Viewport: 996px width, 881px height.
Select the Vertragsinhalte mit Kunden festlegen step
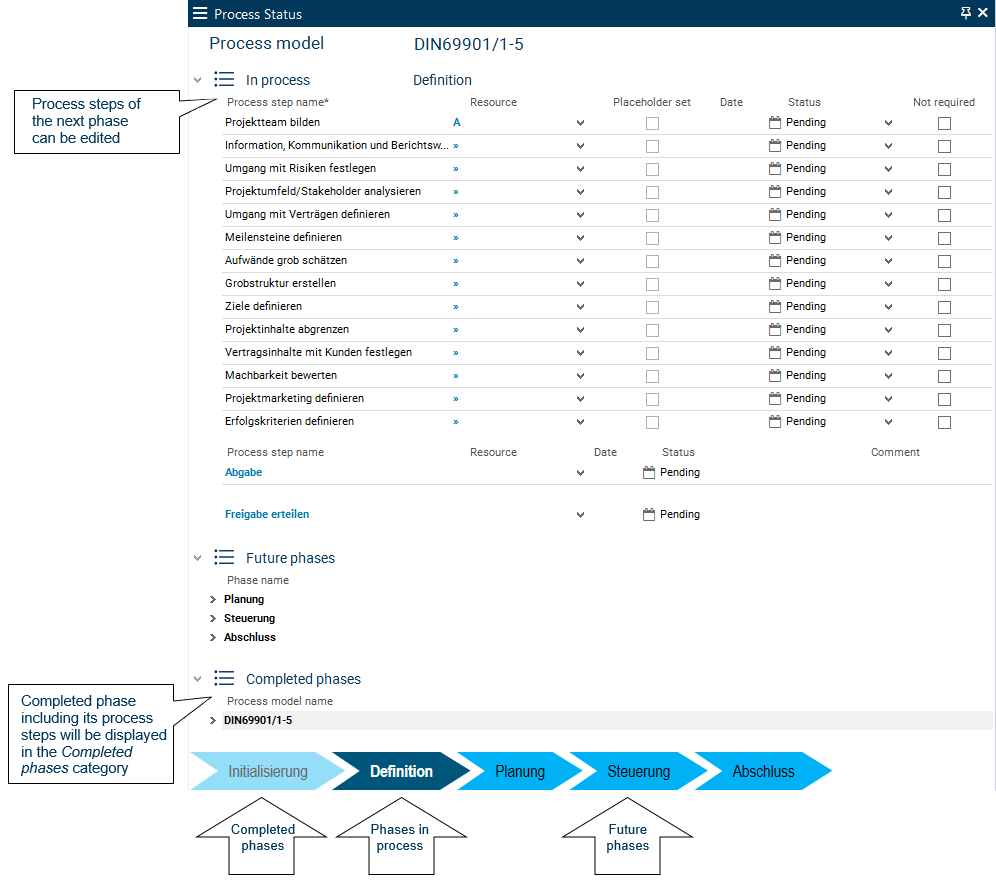point(318,353)
